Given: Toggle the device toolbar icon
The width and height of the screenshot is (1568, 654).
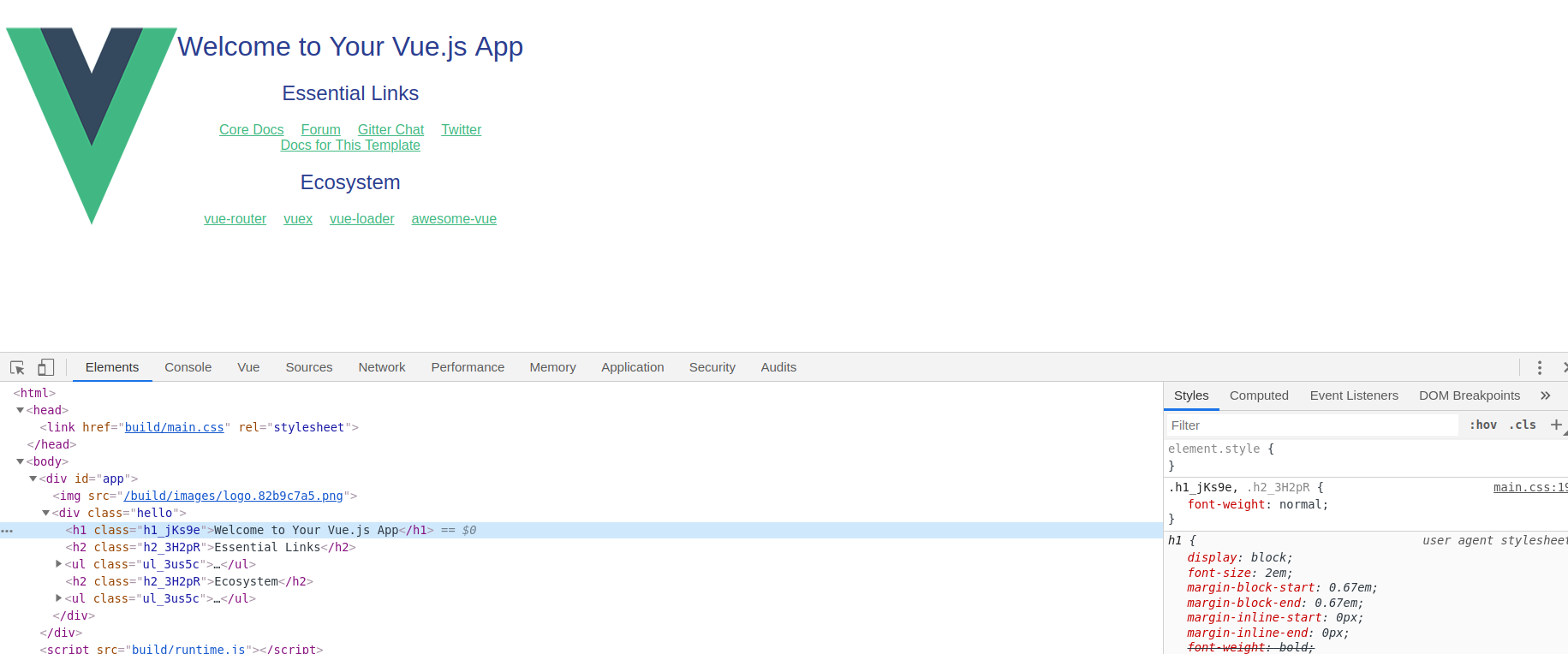Looking at the screenshot, I should click(46, 367).
